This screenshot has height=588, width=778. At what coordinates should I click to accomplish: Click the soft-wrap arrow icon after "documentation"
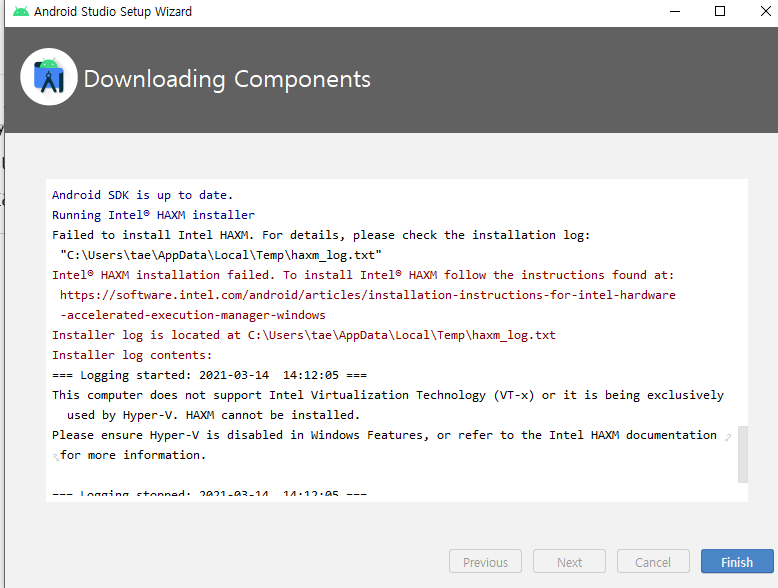point(728,437)
